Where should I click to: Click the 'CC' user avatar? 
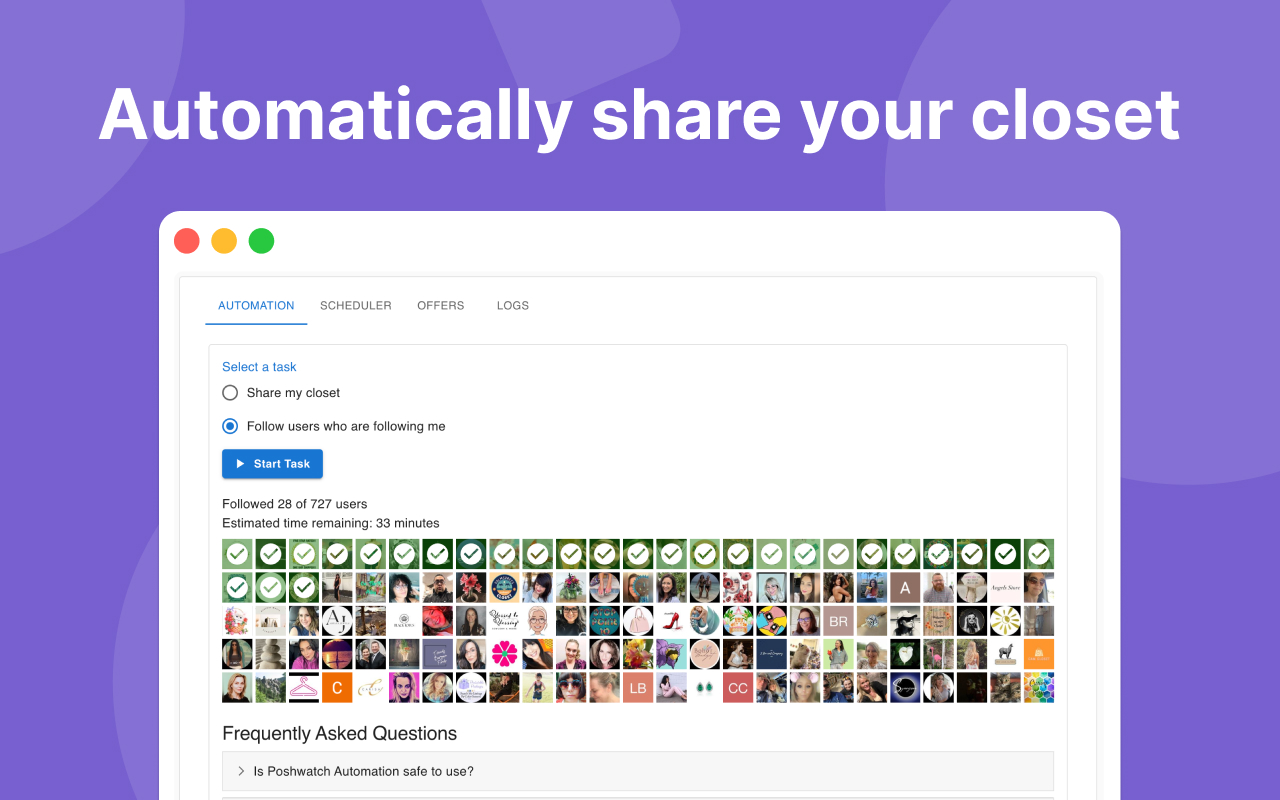(737, 687)
